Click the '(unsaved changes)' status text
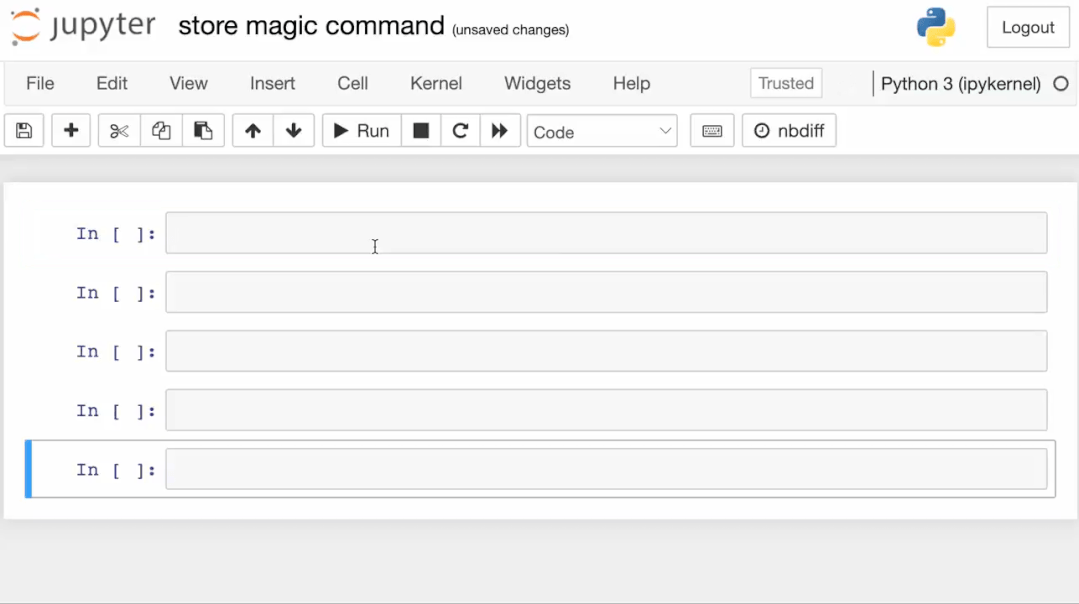Screen dimensions: 1079x604 click(x=511, y=30)
